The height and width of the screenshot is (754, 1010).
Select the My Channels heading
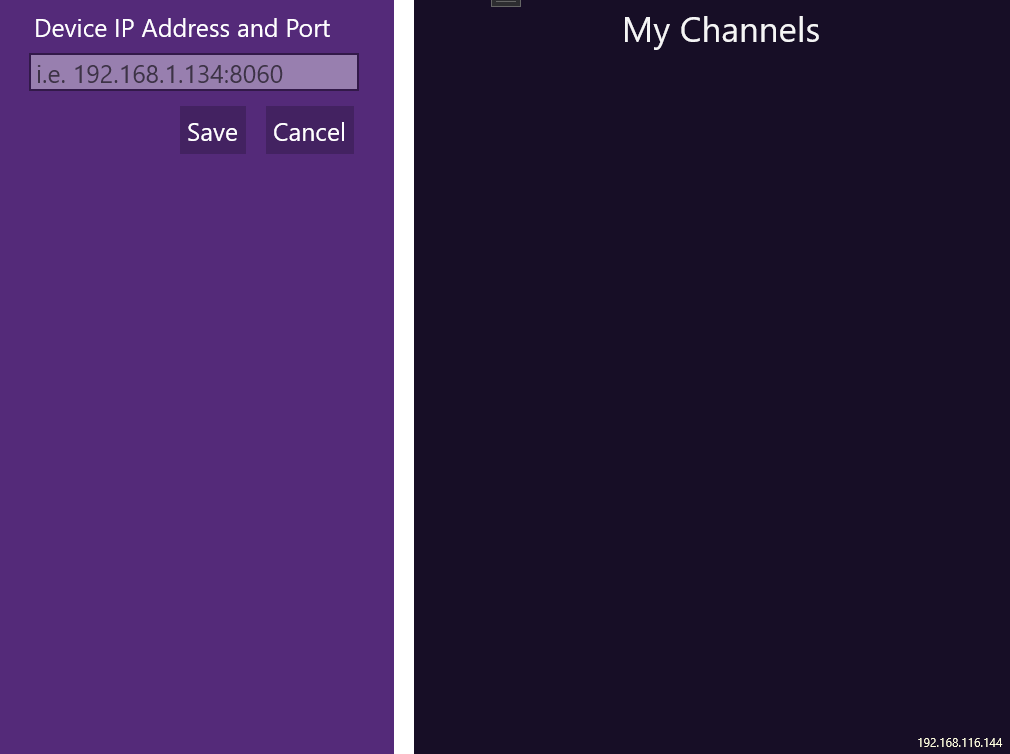(x=721, y=30)
